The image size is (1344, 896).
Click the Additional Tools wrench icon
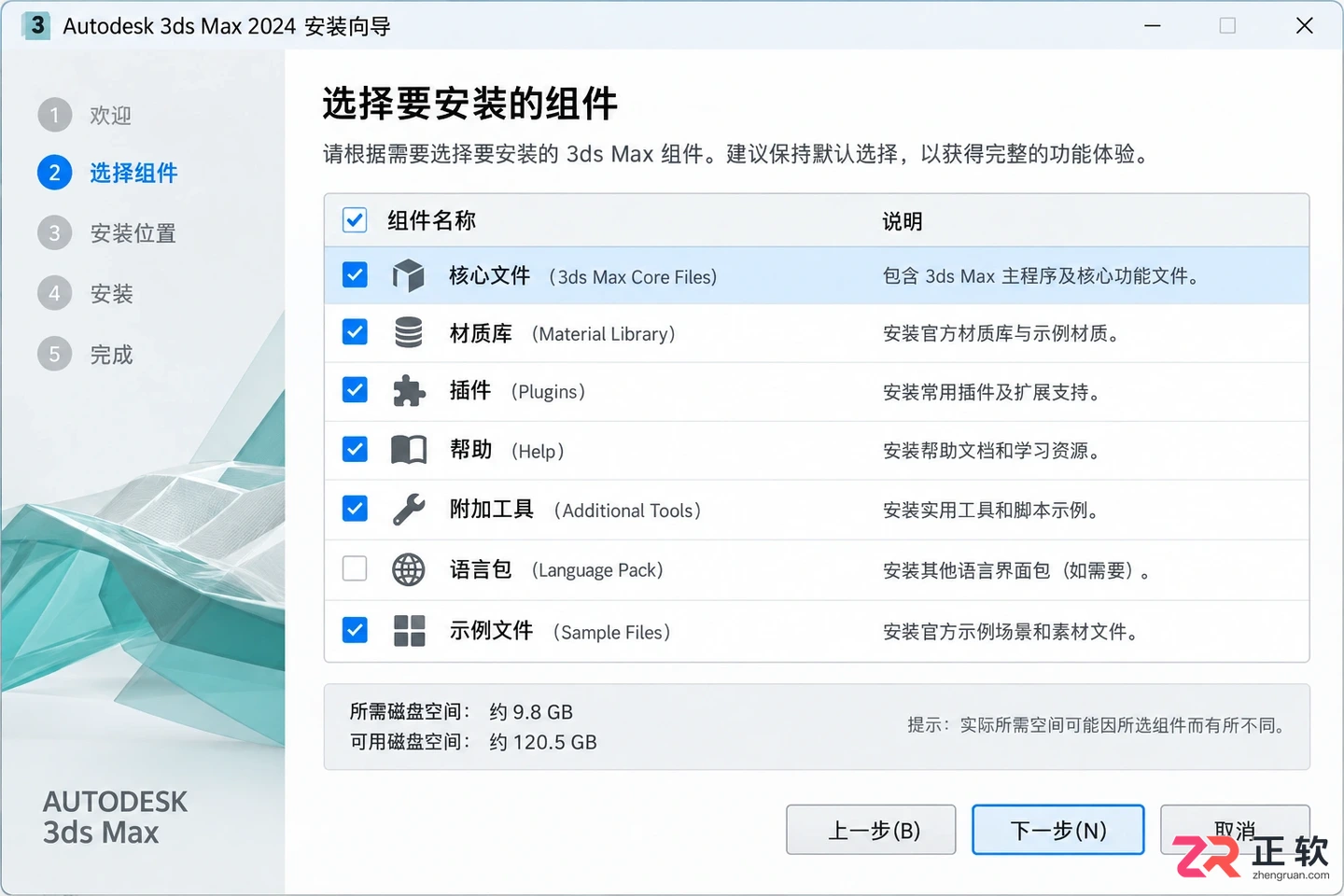coord(408,510)
